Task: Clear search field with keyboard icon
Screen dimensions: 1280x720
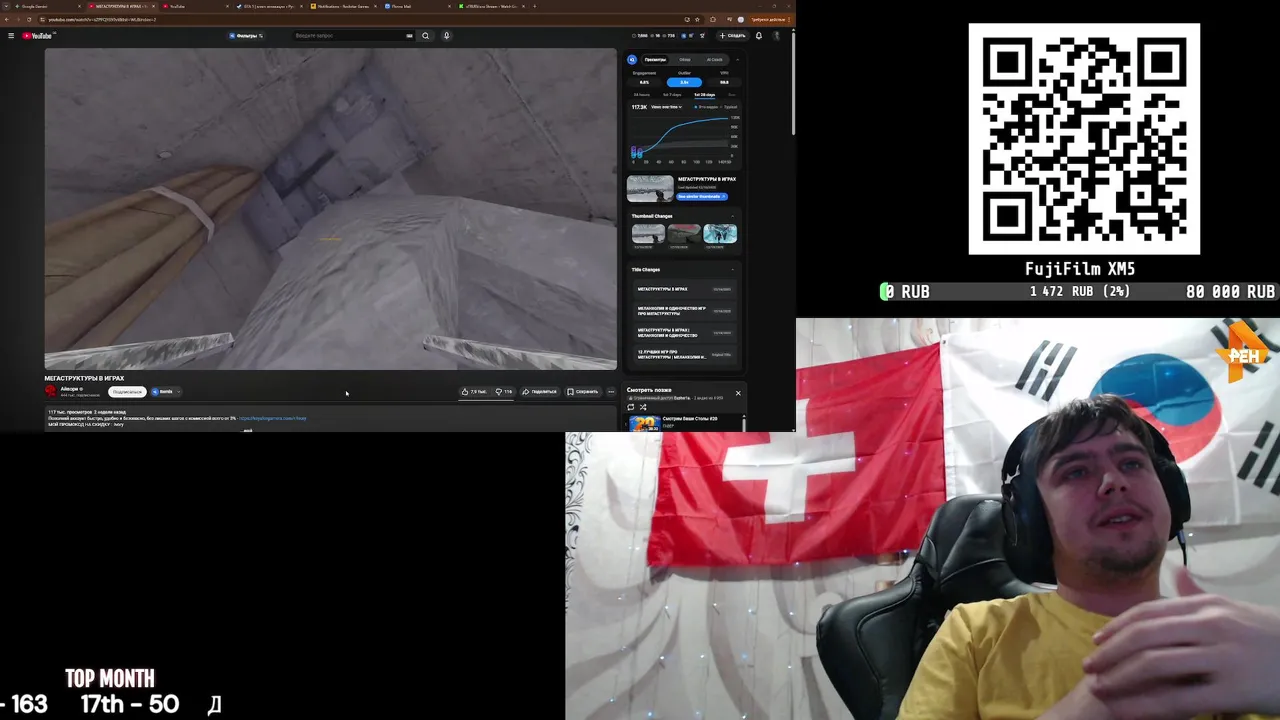Action: pos(409,36)
